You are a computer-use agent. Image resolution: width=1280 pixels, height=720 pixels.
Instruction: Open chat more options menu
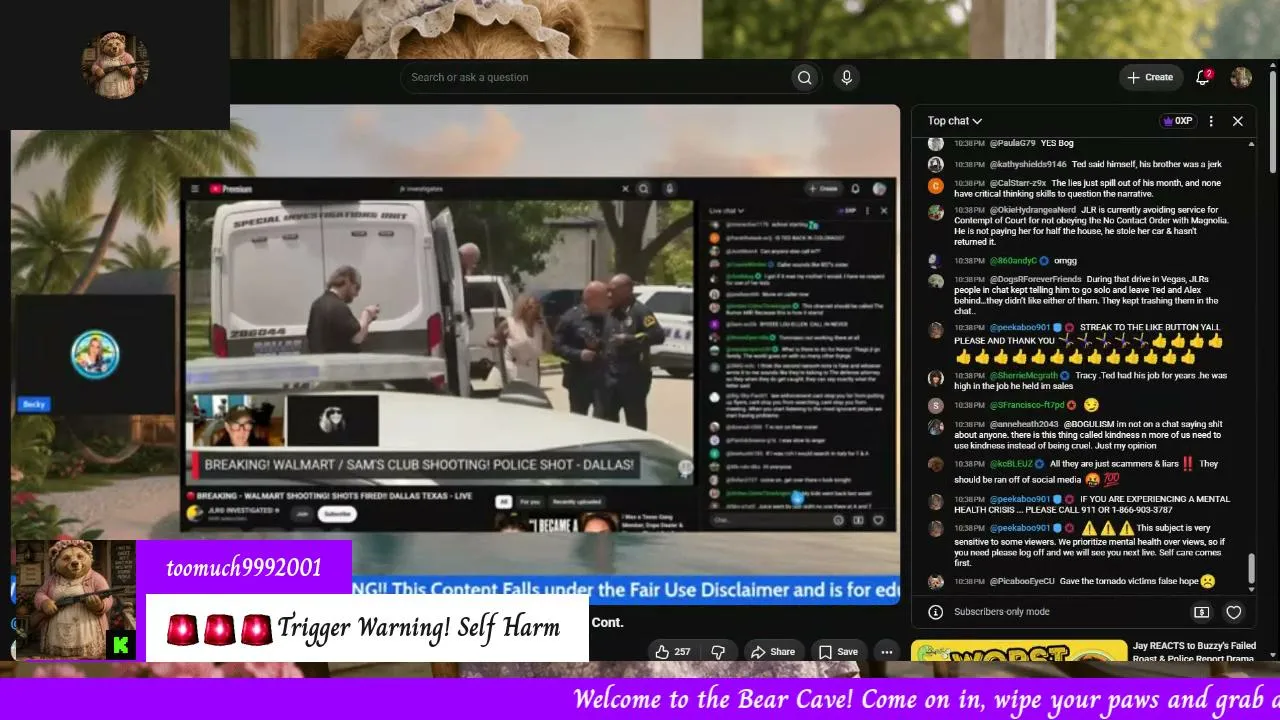coord(1211,121)
